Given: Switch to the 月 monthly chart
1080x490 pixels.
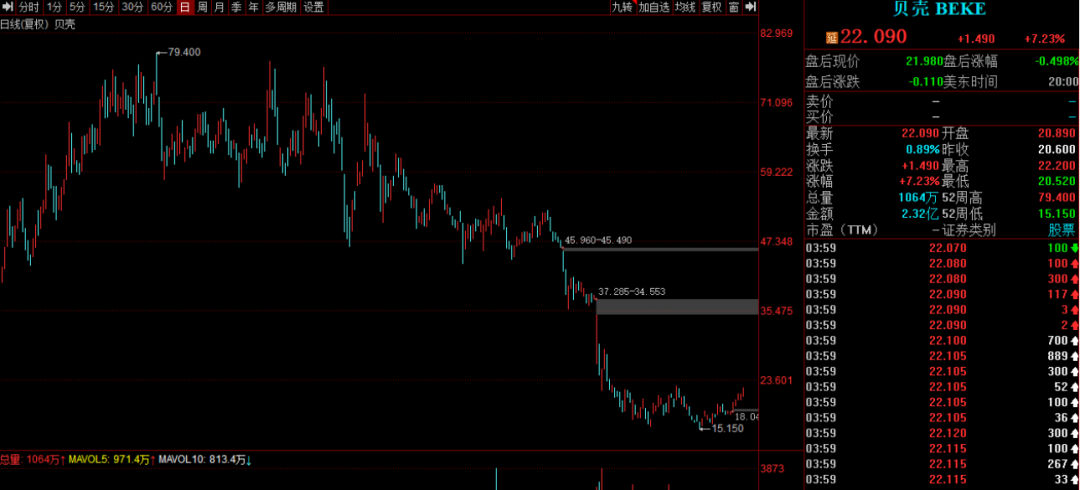Looking at the screenshot, I should [x=219, y=8].
